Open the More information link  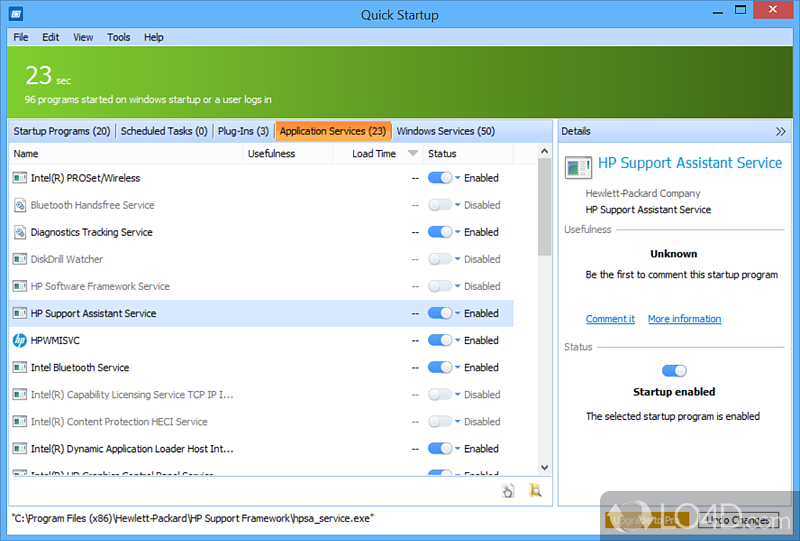685,319
